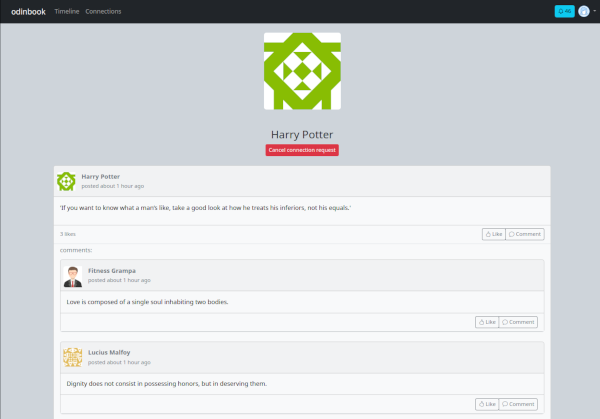The width and height of the screenshot is (600, 419).
Task: Open the Connections page
Action: [x=103, y=11]
